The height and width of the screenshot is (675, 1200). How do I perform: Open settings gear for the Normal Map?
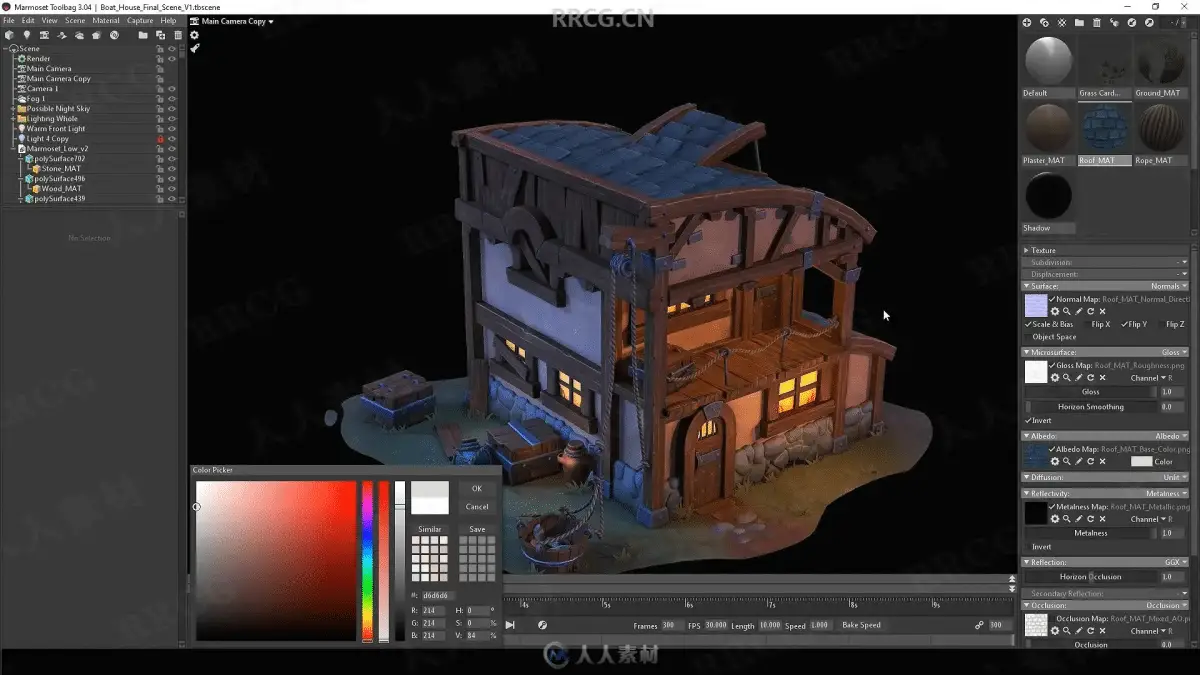tap(1055, 311)
